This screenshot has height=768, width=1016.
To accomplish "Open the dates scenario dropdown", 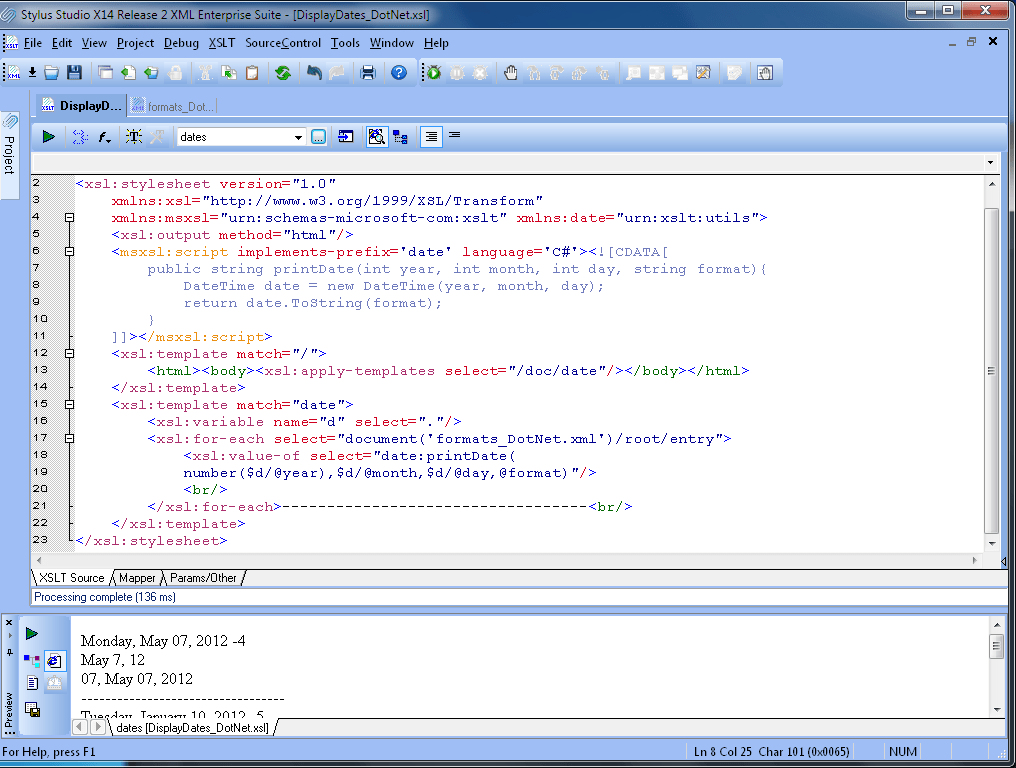I will click(298, 137).
